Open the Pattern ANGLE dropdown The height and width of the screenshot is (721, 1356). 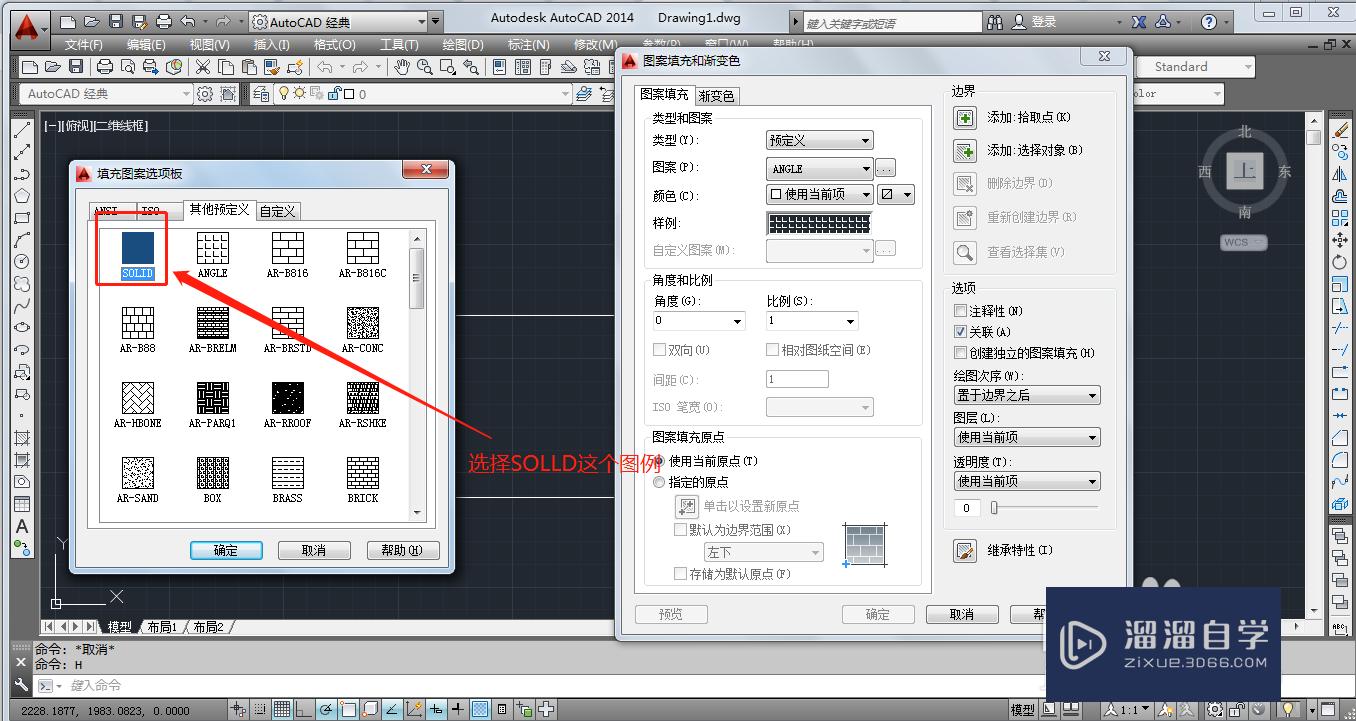tap(820, 169)
